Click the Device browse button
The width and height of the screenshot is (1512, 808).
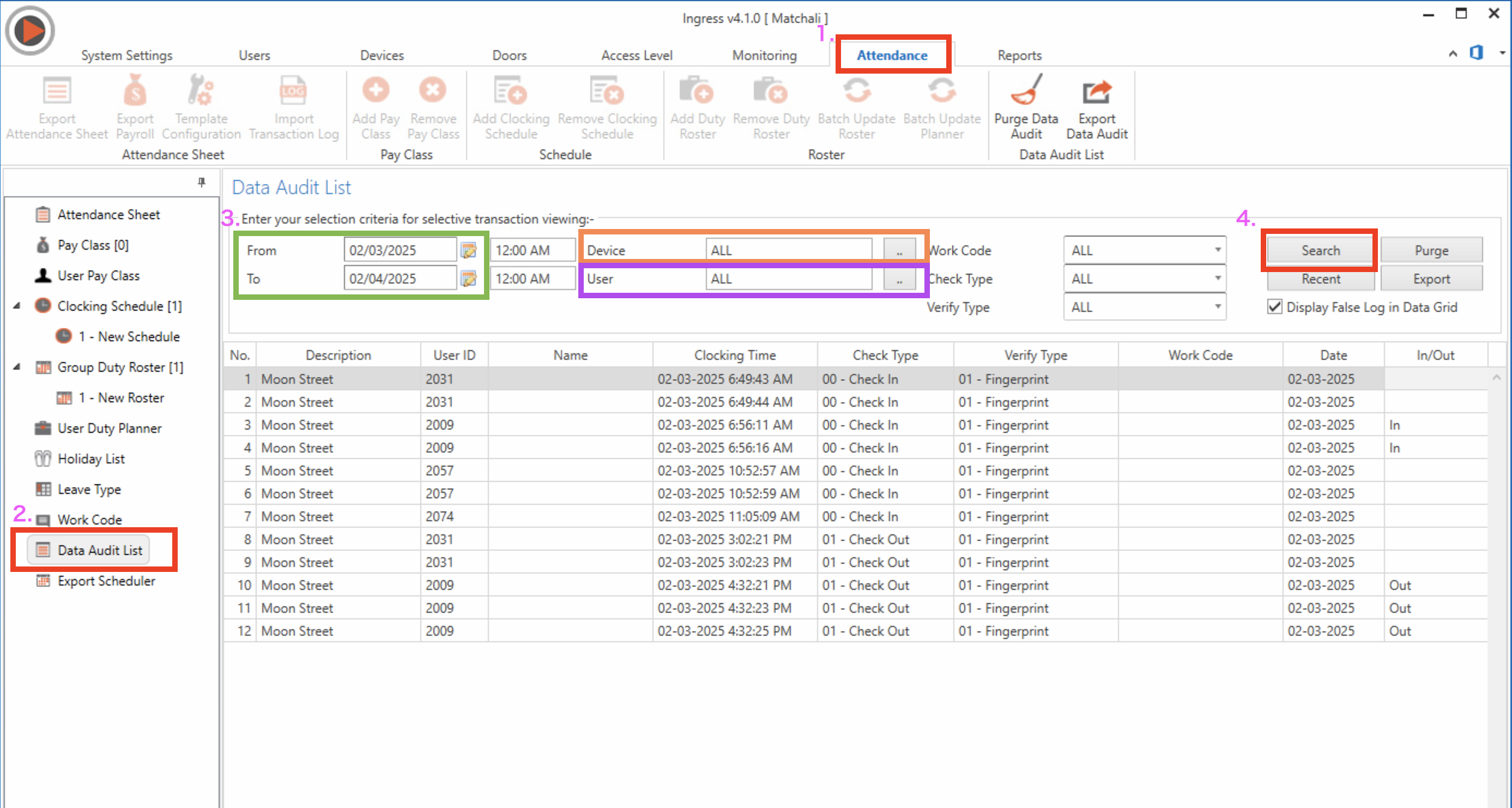[899, 250]
